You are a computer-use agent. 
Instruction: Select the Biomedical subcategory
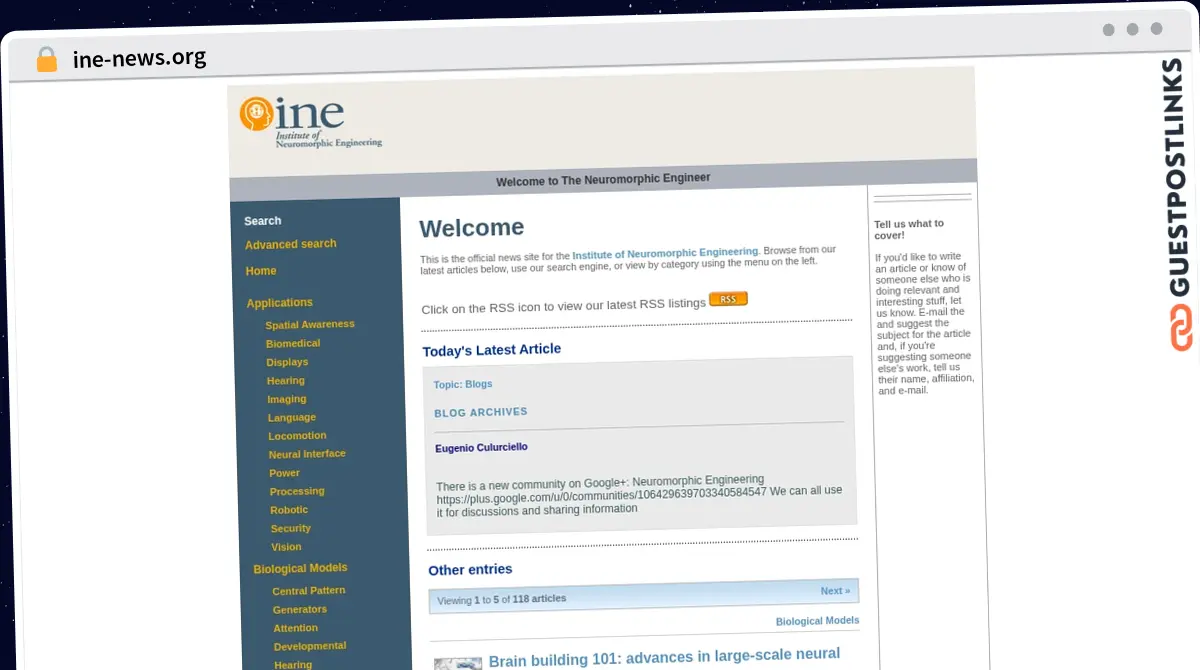[293, 343]
